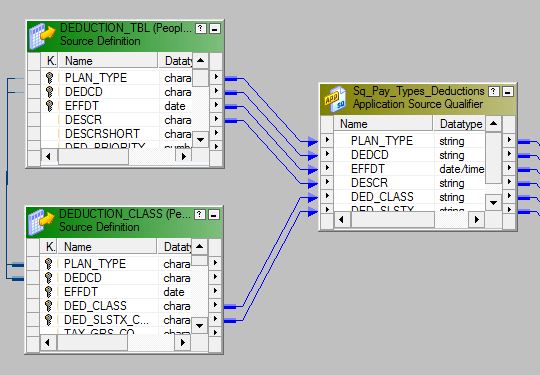Click DESCRSHORT output port arrow in DEDUCTION_TBL
This screenshot has height=375, width=540.
[x=216, y=133]
